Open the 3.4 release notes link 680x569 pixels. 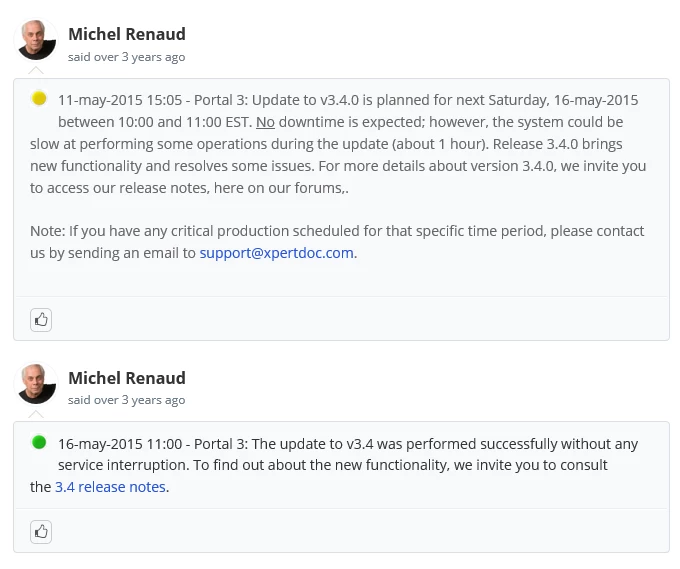110,487
